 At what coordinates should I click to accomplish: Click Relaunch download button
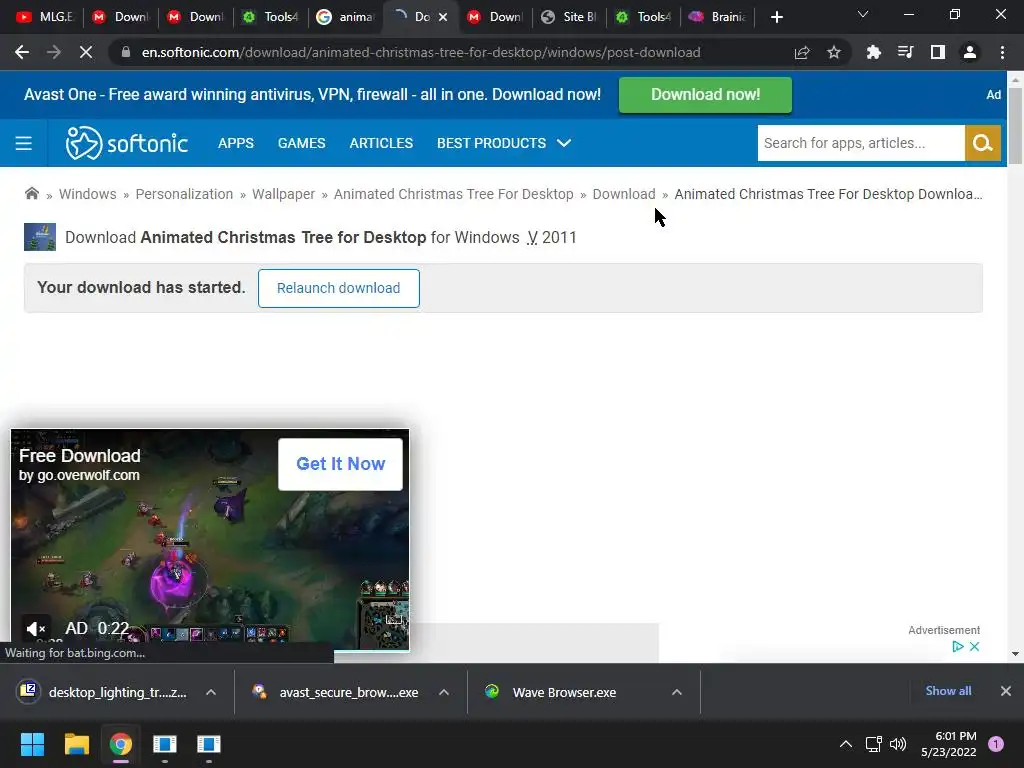(x=338, y=288)
